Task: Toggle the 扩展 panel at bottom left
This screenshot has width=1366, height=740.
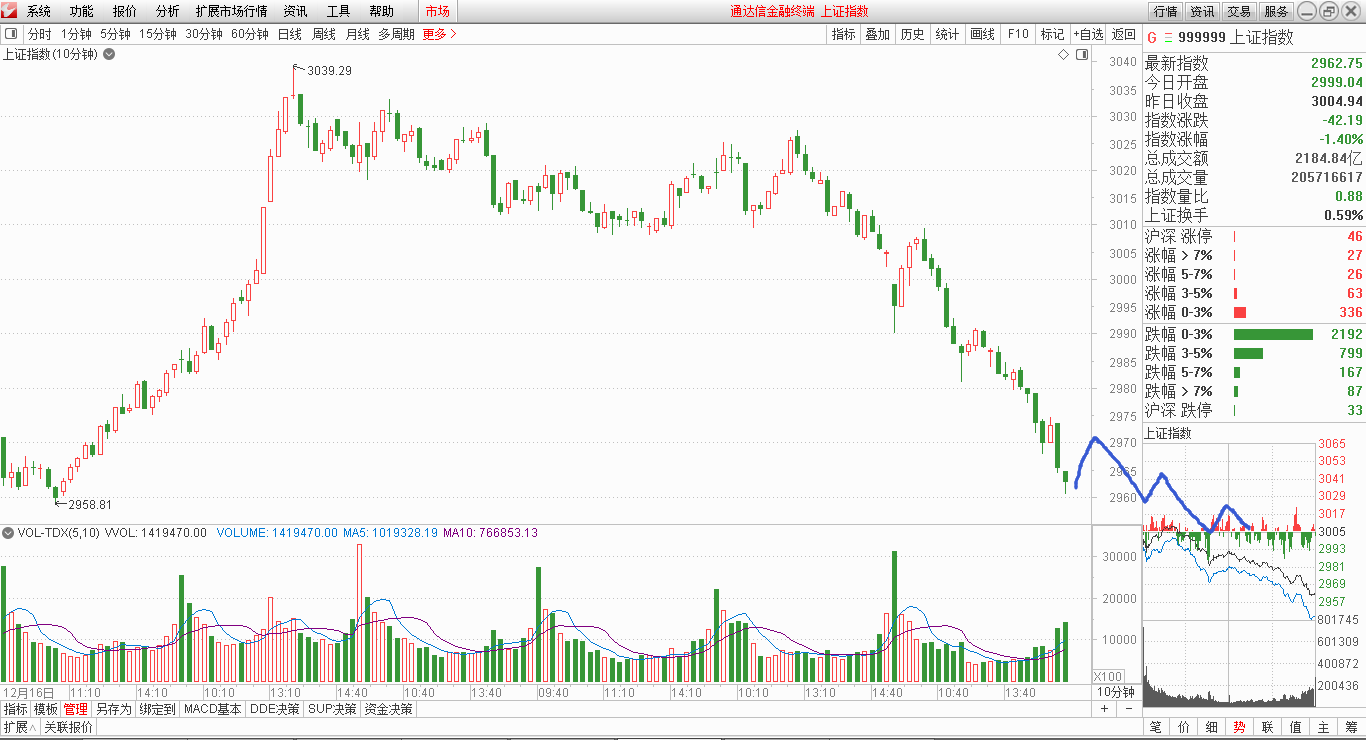Action: pos(20,727)
